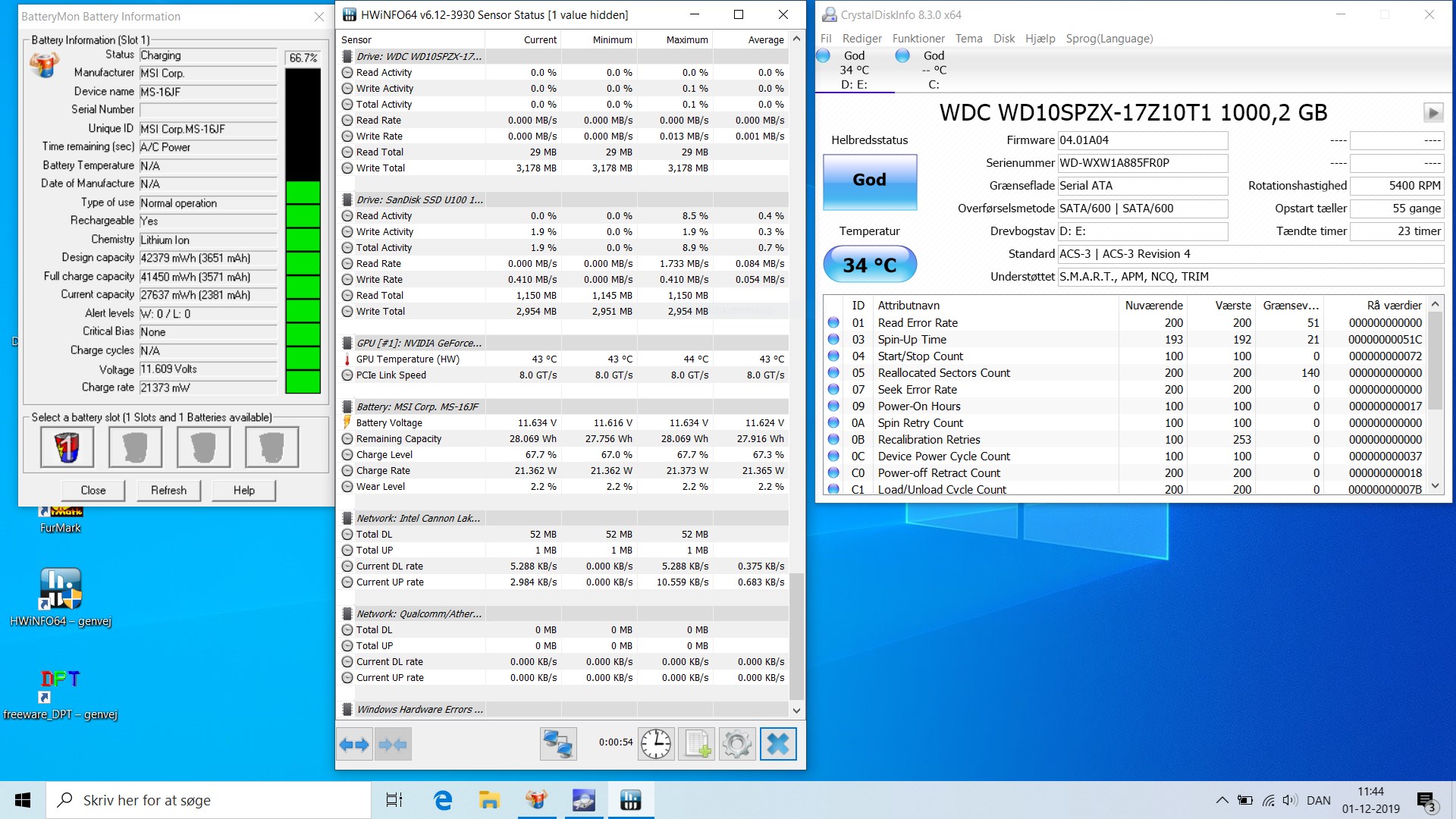Show hidden system tray icons
This screenshot has height=819, width=1456.
(x=1222, y=800)
